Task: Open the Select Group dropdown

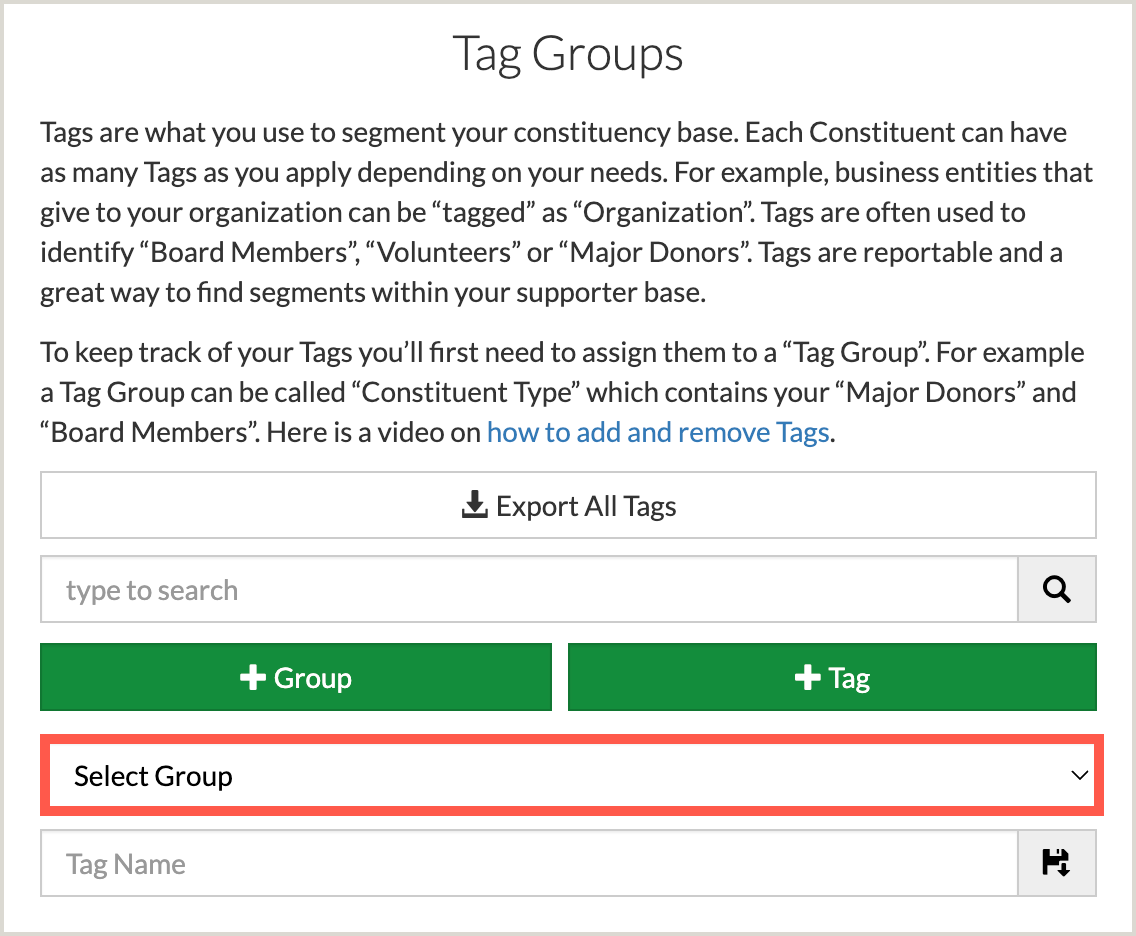Action: pos(572,775)
